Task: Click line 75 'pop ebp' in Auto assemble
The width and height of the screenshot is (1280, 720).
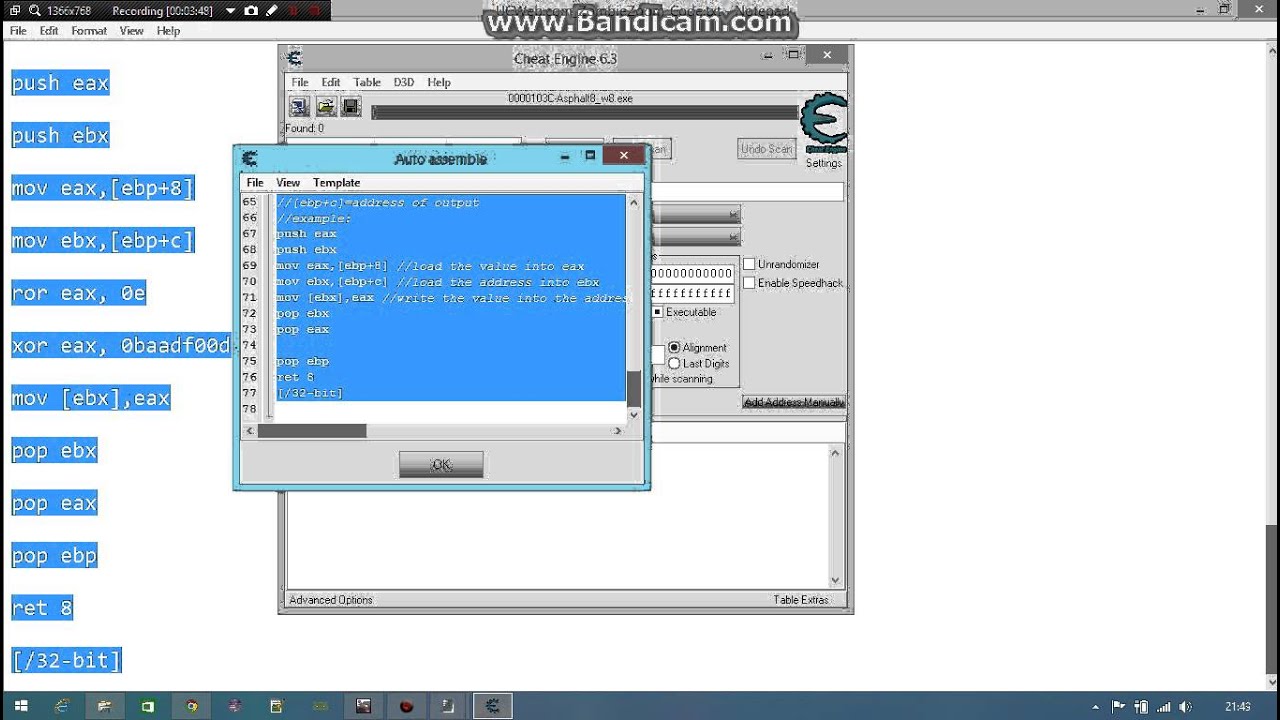Action: [x=303, y=361]
